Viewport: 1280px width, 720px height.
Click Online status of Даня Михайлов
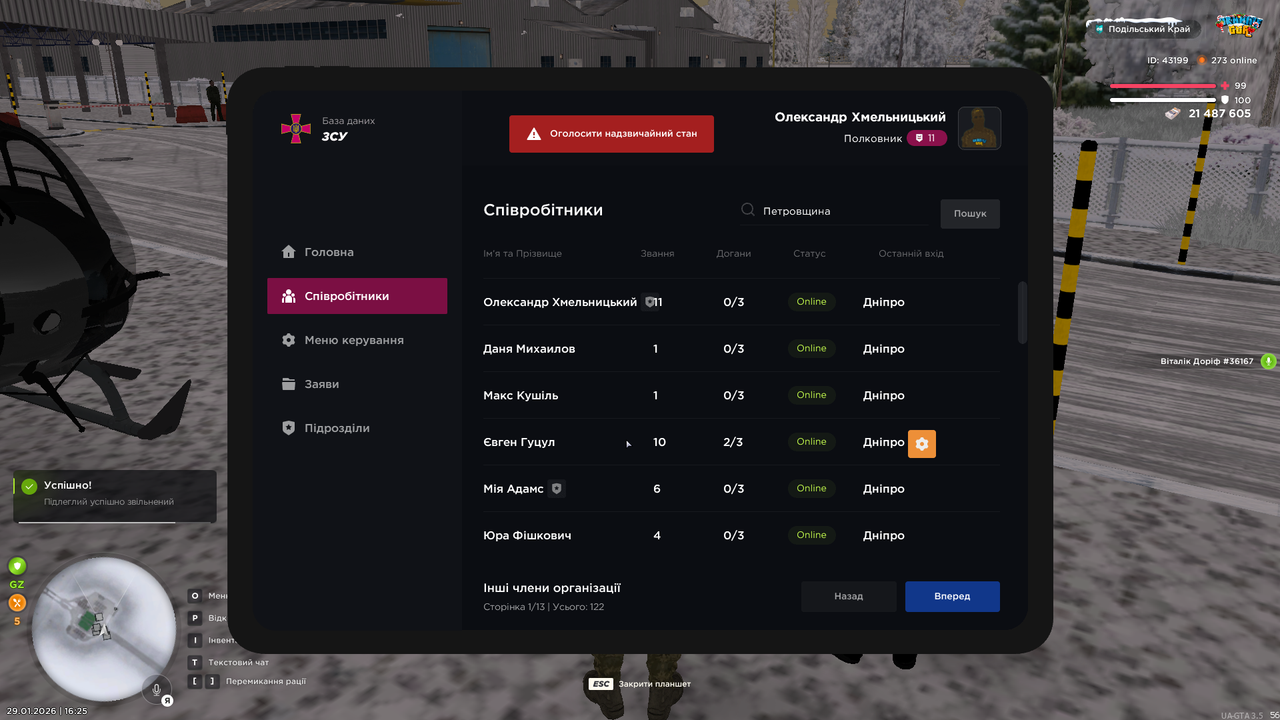(x=811, y=348)
